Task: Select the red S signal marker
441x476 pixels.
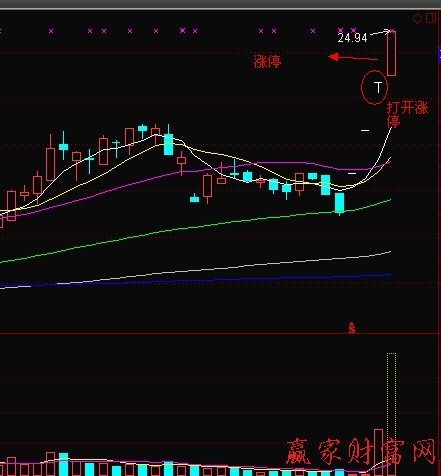Action: point(352,328)
